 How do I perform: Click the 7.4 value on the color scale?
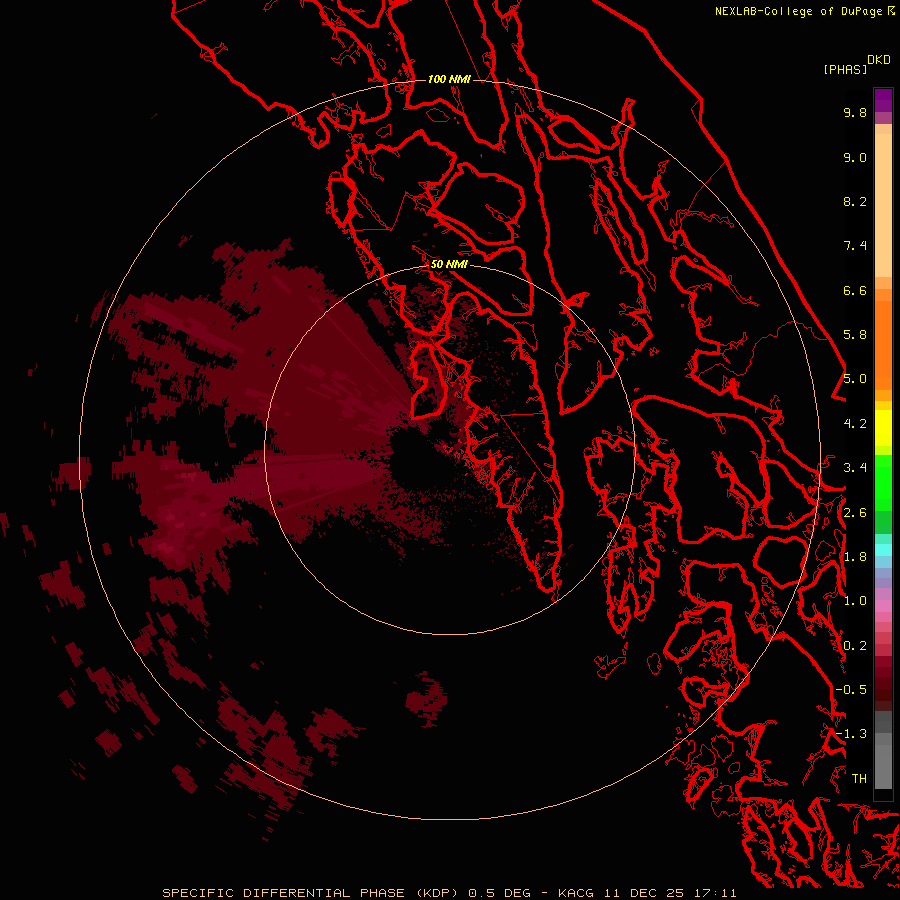click(855, 246)
